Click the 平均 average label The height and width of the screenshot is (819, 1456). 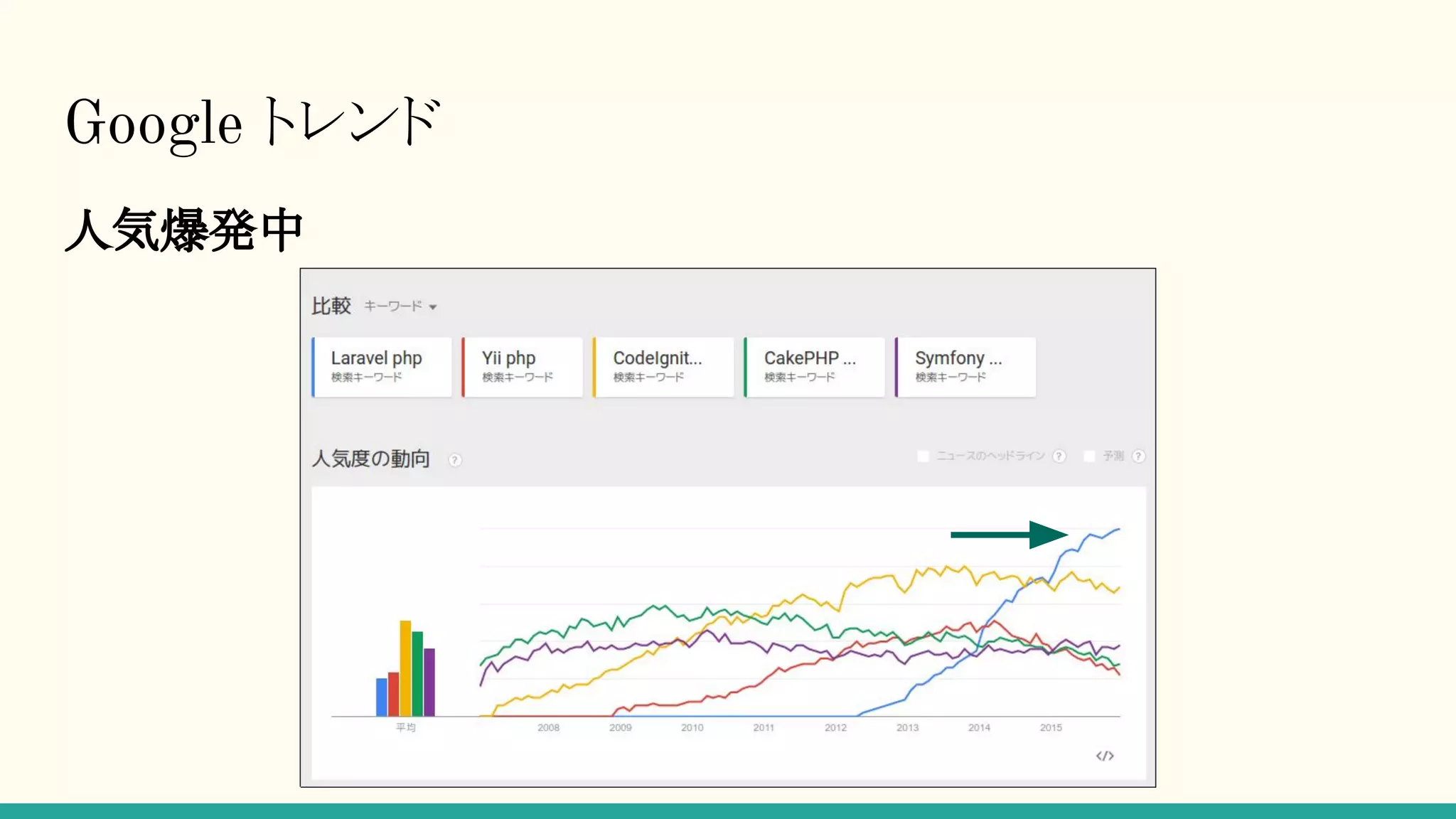pos(406,727)
